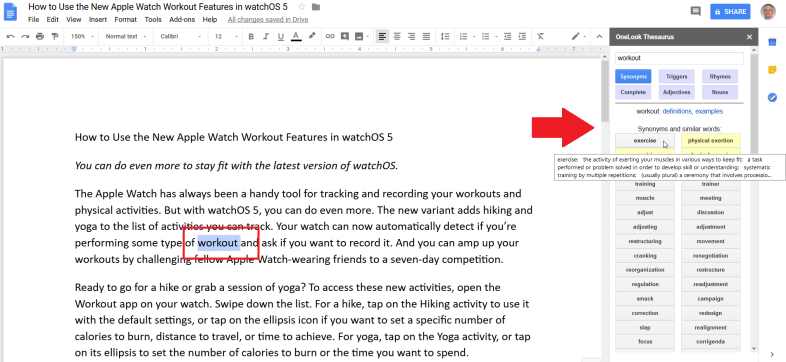
Task: Open Google Calendar side panel icon
Action: (x=772, y=42)
